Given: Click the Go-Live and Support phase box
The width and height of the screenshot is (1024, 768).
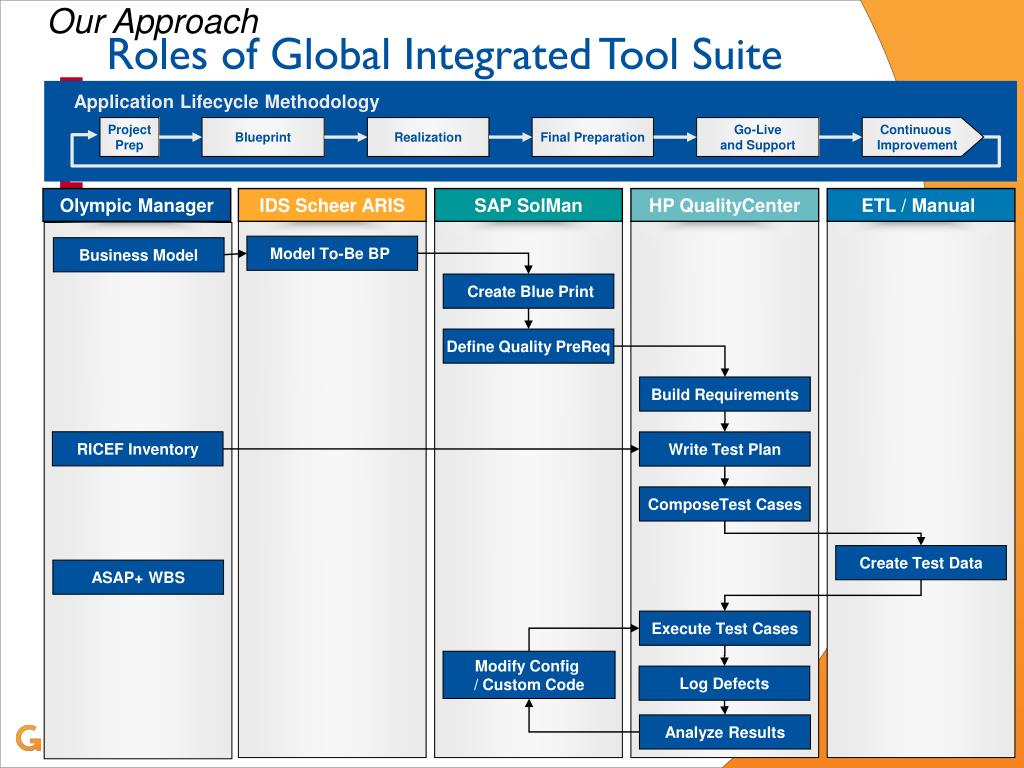Looking at the screenshot, I should click(758, 137).
